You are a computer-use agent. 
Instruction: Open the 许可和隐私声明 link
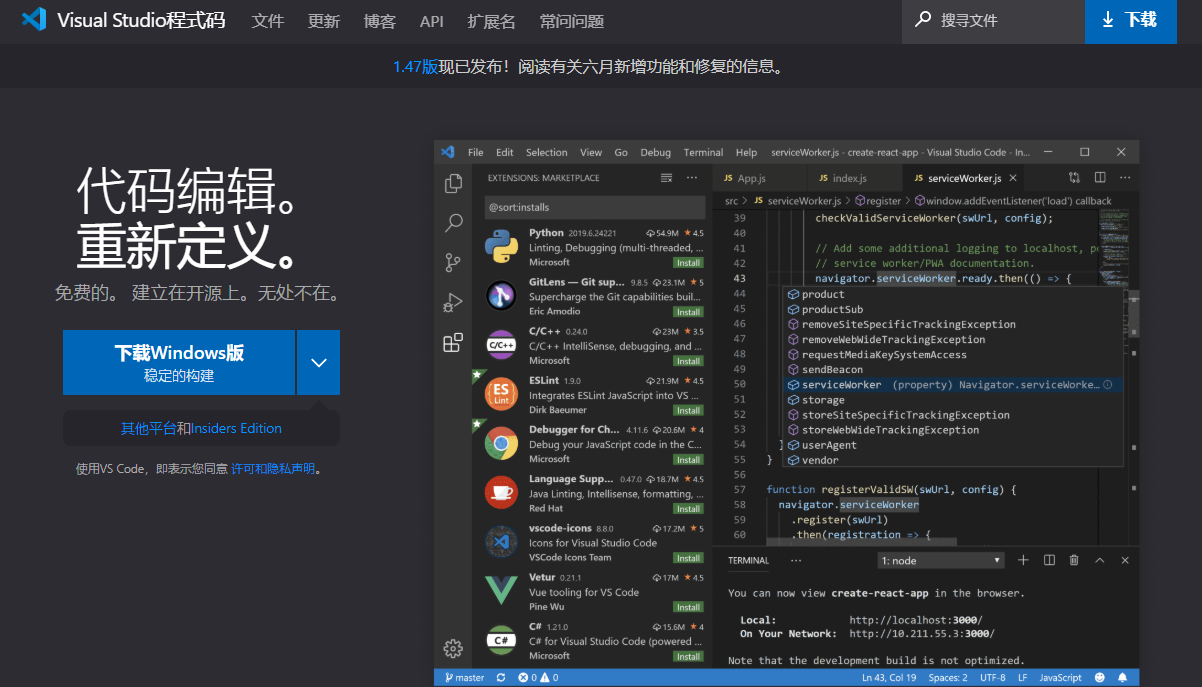(x=273, y=468)
